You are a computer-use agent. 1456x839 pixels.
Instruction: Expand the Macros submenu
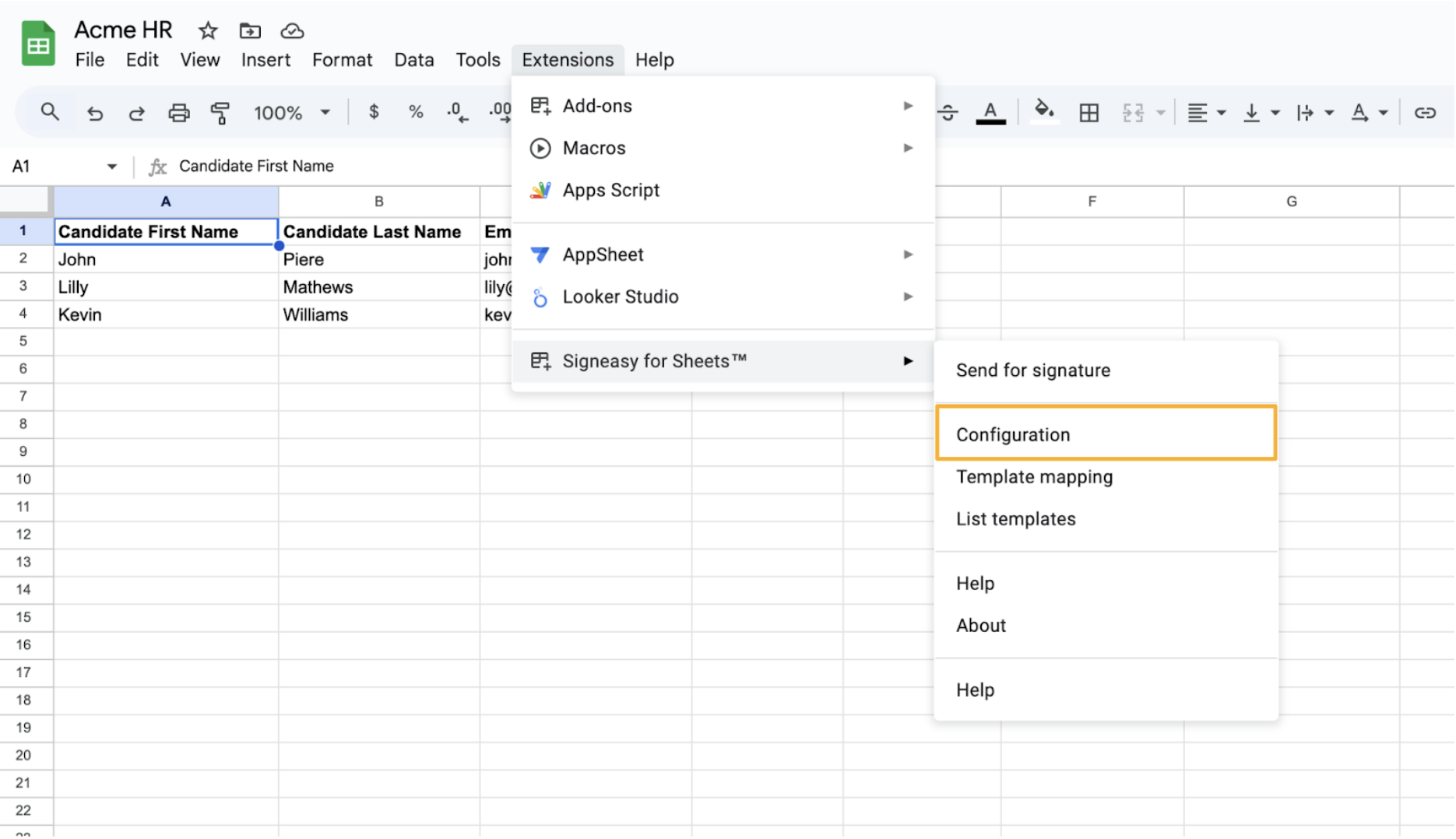723,148
